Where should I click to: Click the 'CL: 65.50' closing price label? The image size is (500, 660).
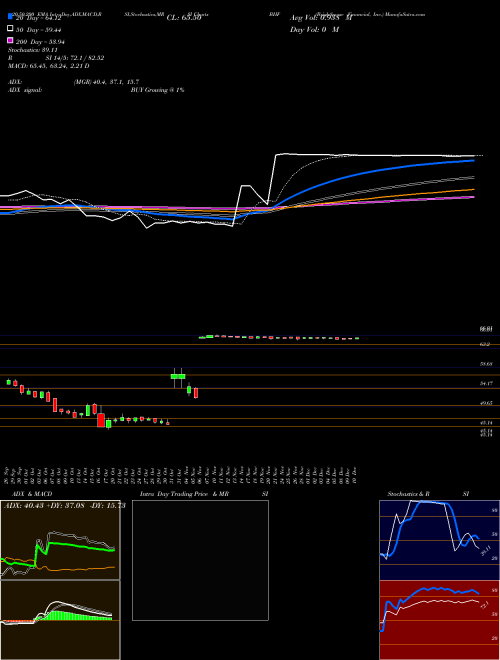coord(184,18)
